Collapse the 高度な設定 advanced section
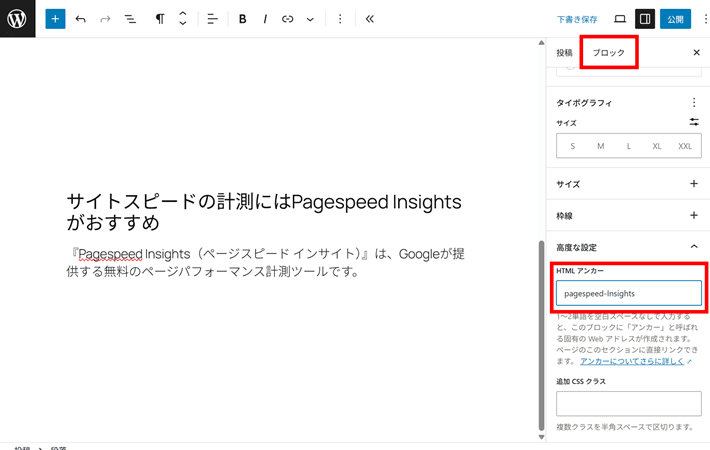The width and height of the screenshot is (710, 450). pyautogui.click(x=694, y=247)
